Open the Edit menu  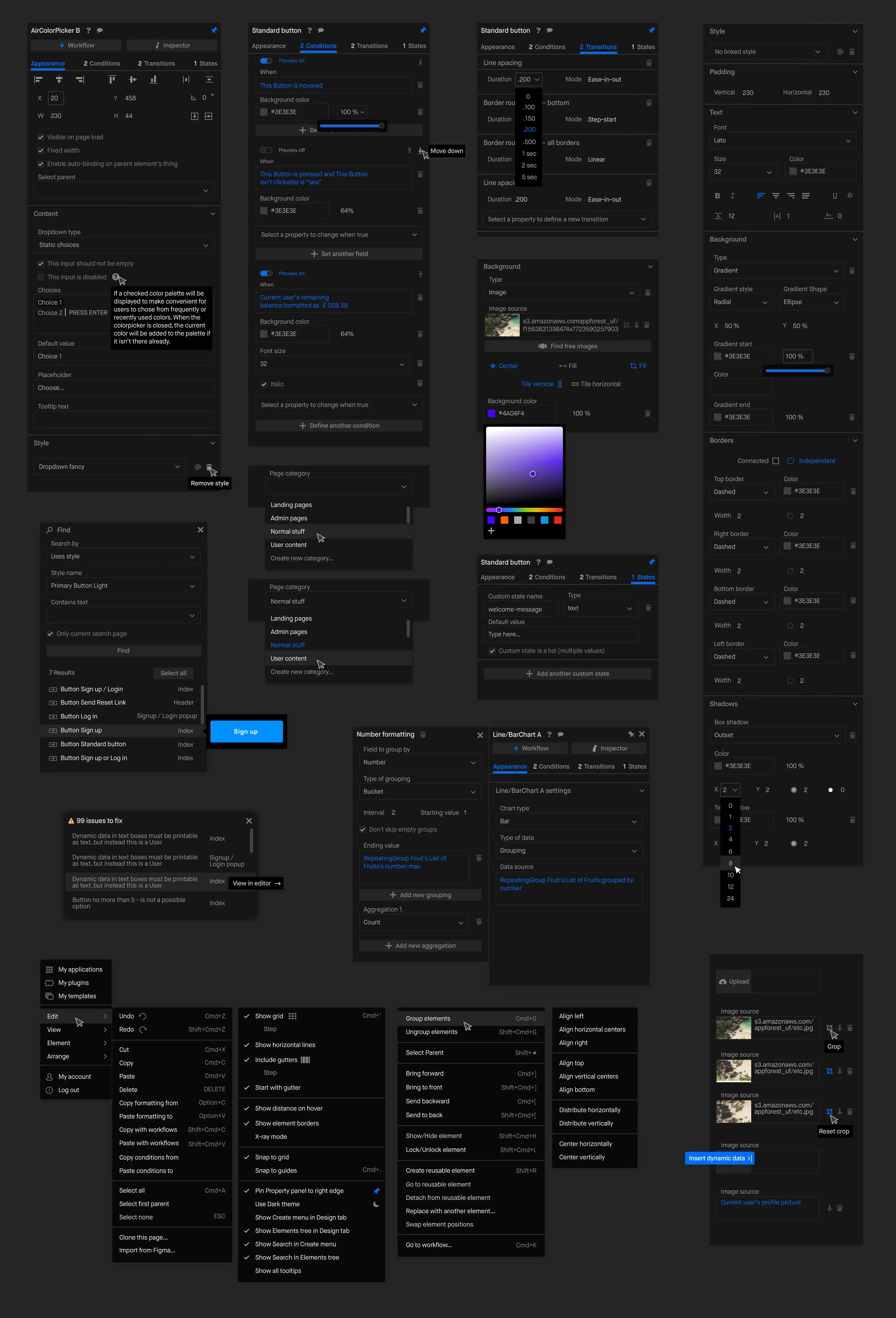point(52,1016)
